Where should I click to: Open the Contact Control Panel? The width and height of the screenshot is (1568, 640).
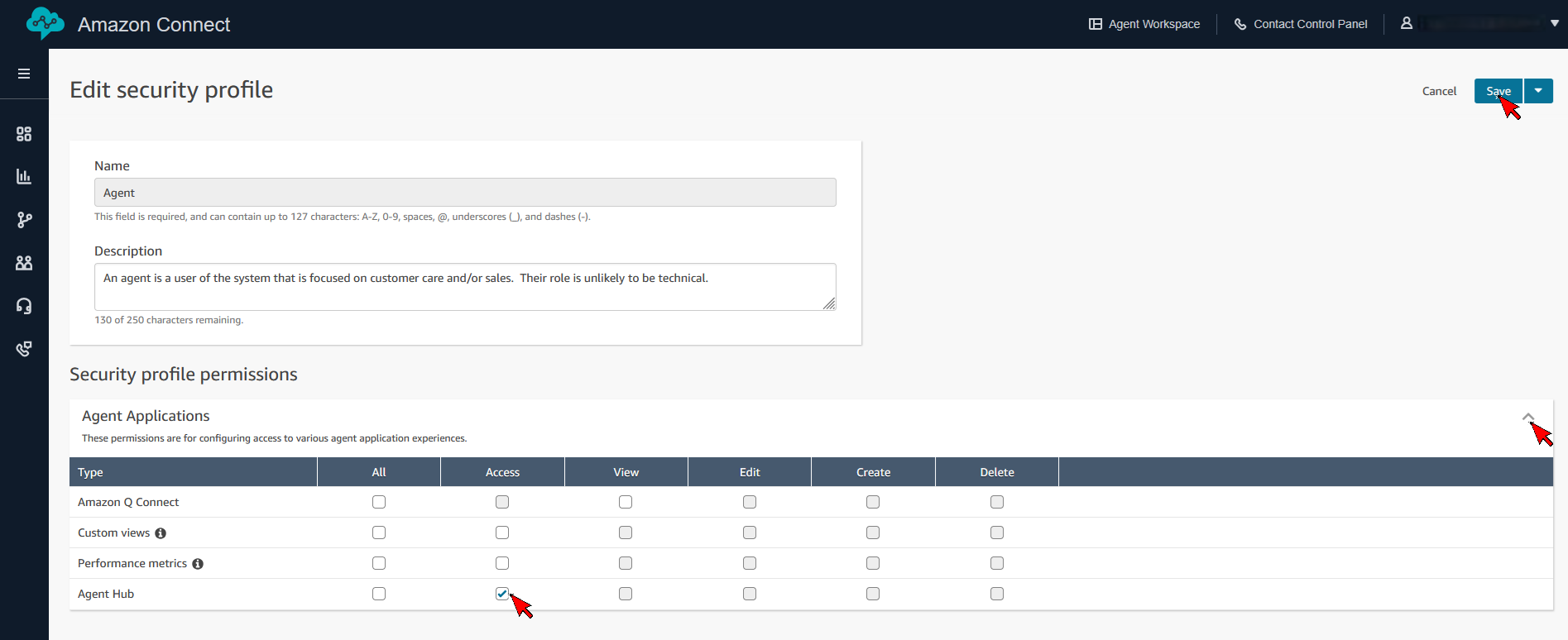point(1301,24)
